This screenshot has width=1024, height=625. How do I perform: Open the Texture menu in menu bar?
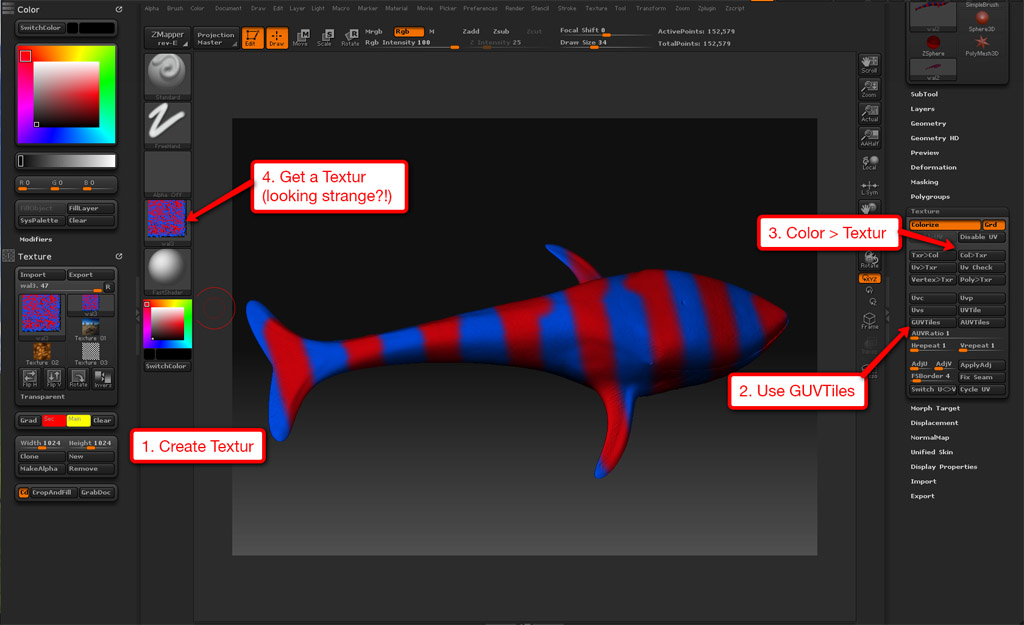(596, 7)
